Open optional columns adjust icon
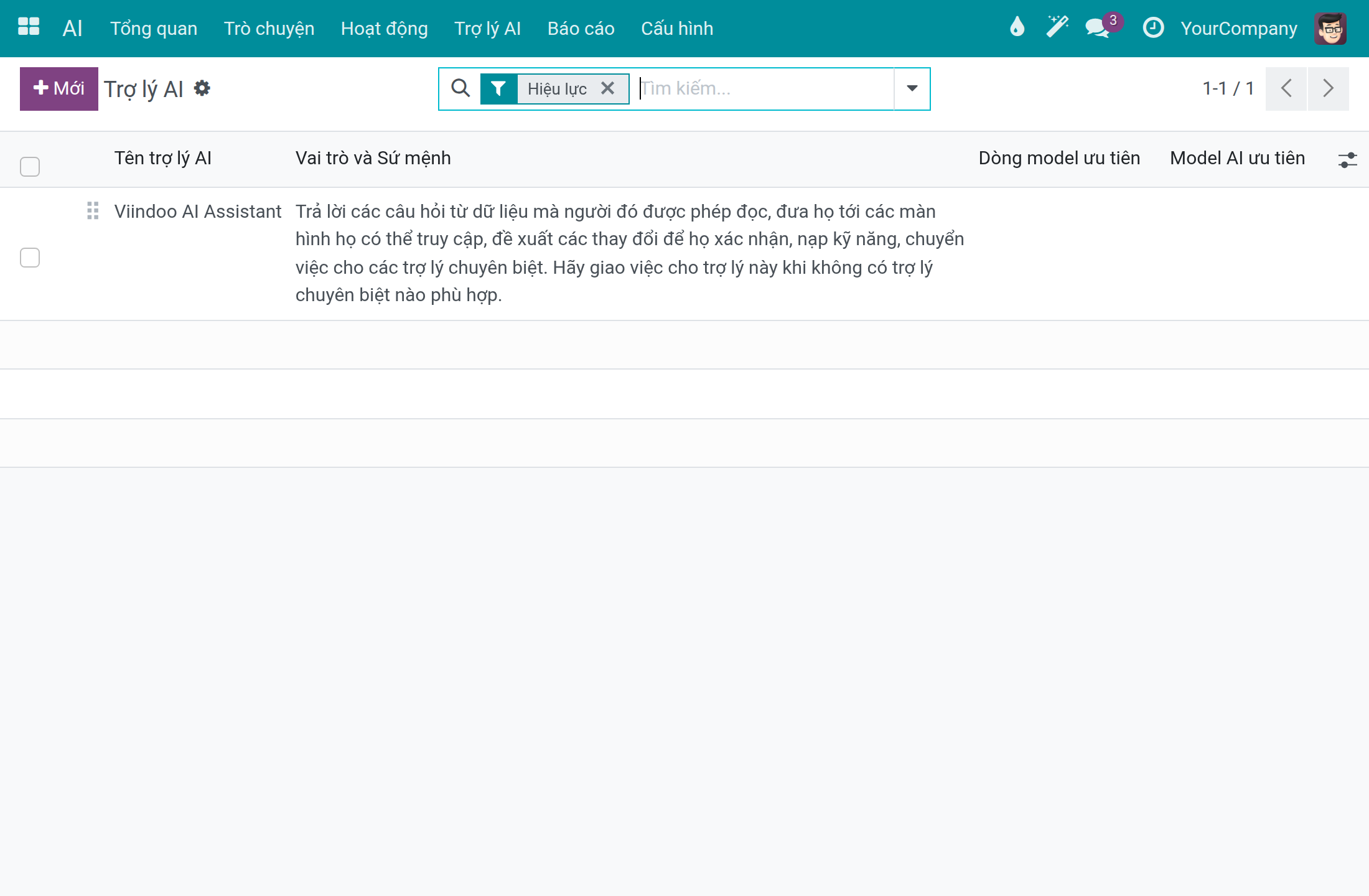 coord(1348,160)
